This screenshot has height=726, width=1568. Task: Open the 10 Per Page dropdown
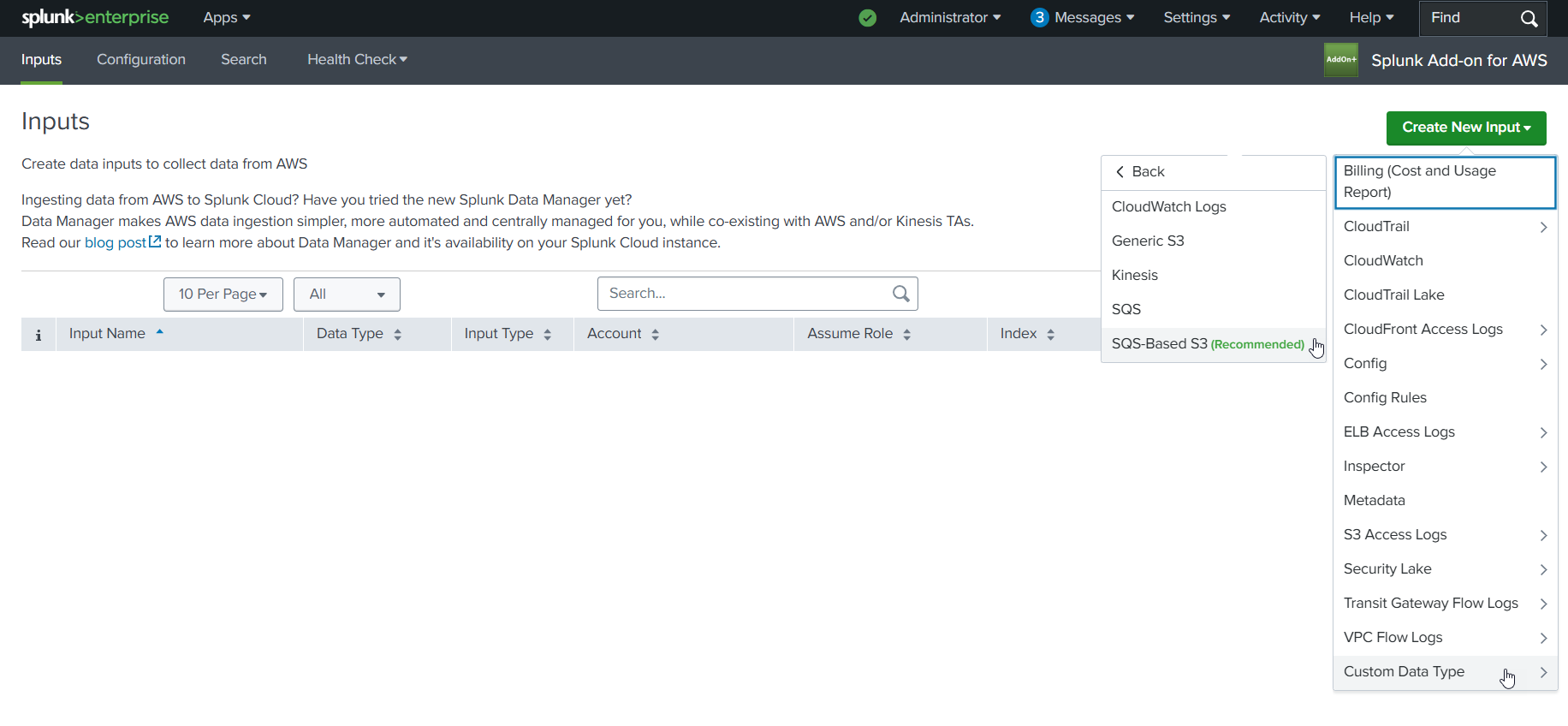pyautogui.click(x=223, y=295)
